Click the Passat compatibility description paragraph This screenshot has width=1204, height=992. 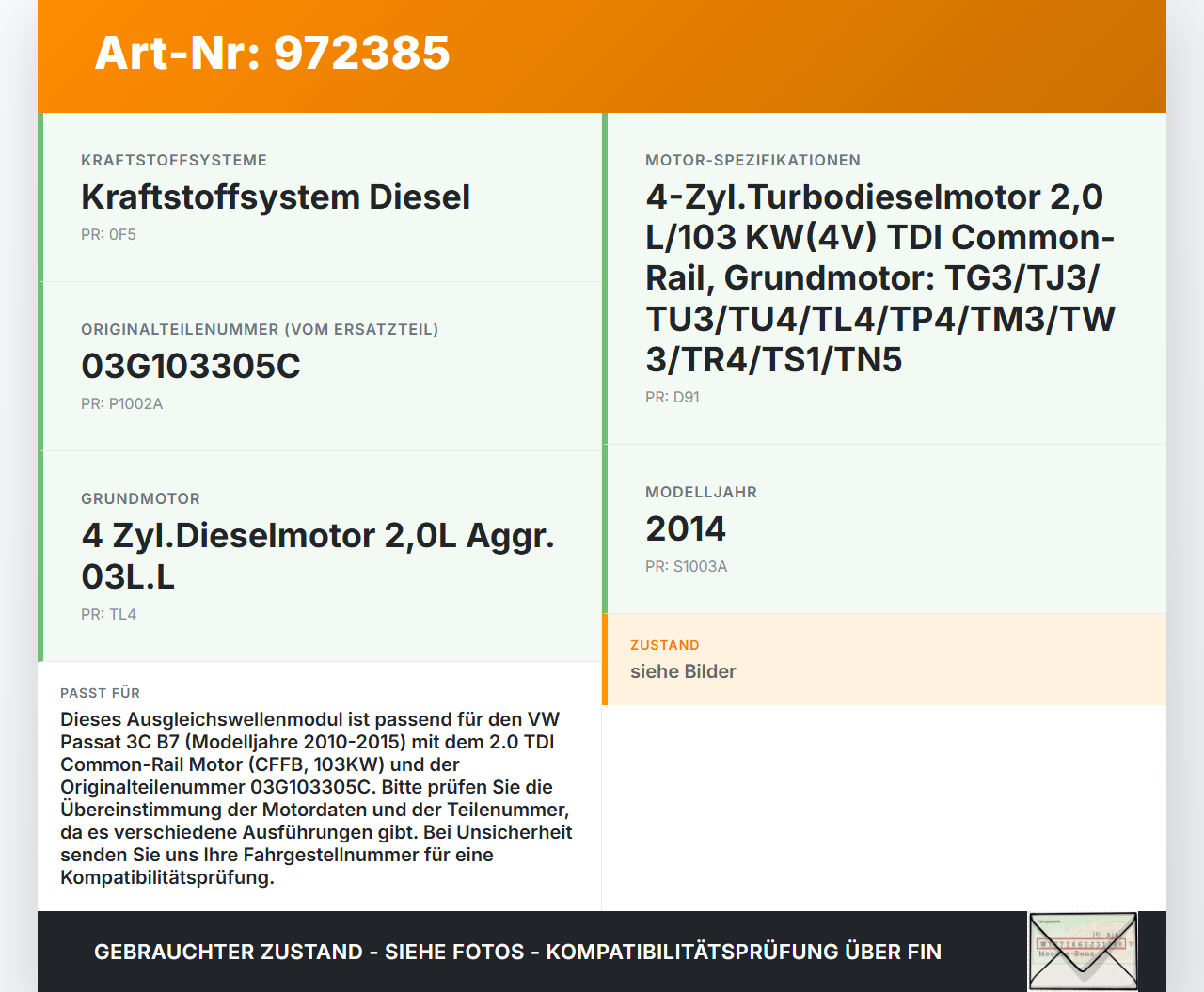point(316,798)
